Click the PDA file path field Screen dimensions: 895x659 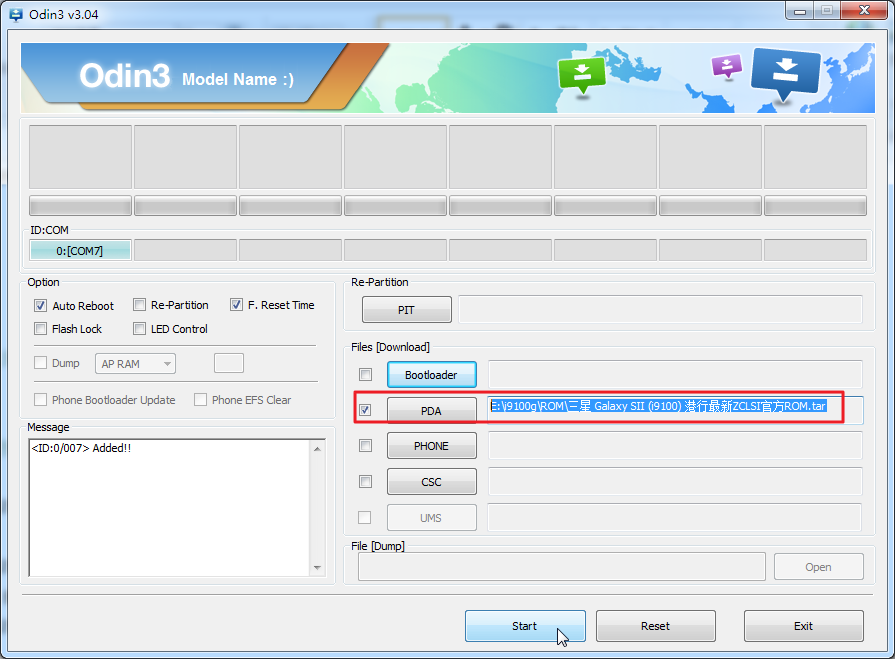click(675, 410)
